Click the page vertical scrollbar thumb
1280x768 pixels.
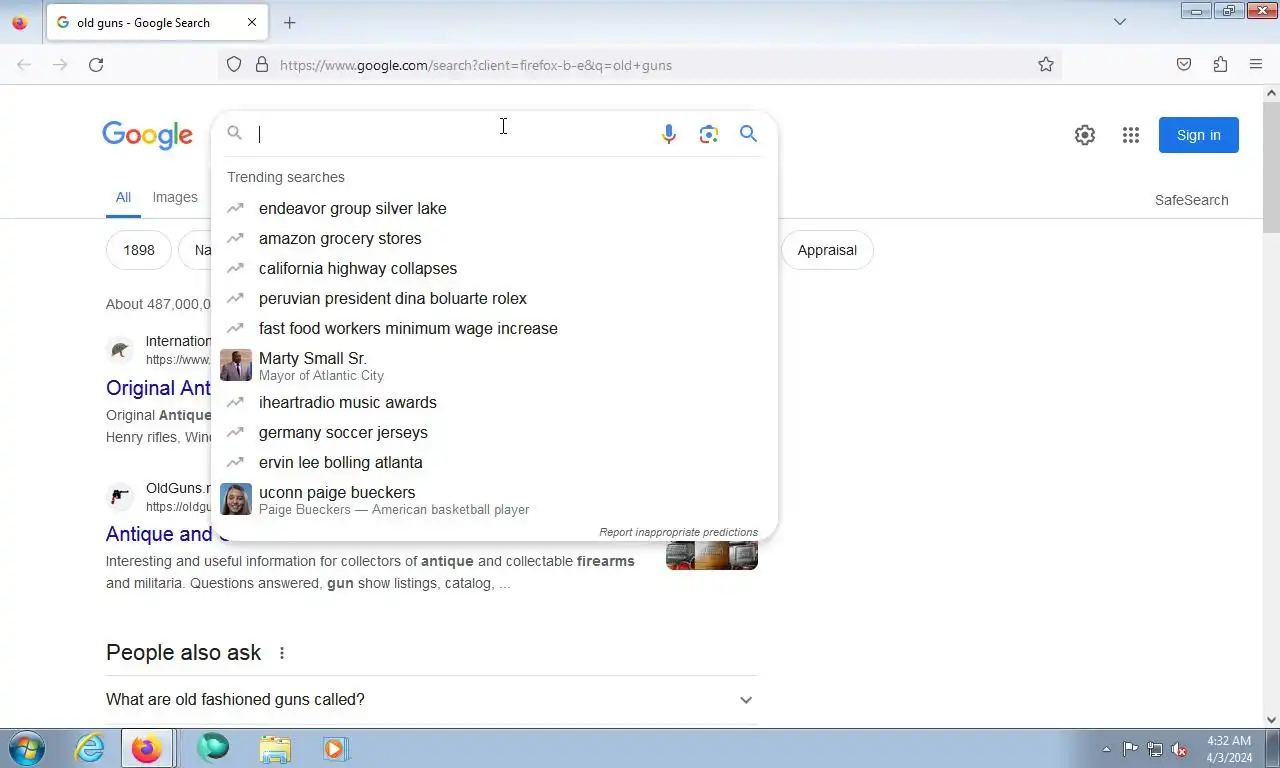coord(1271,167)
